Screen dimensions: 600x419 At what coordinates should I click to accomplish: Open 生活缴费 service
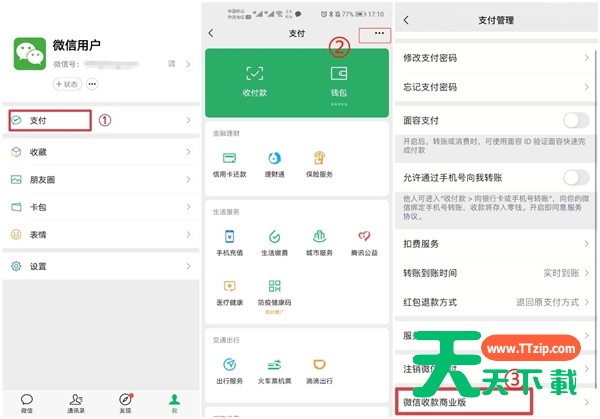274,243
